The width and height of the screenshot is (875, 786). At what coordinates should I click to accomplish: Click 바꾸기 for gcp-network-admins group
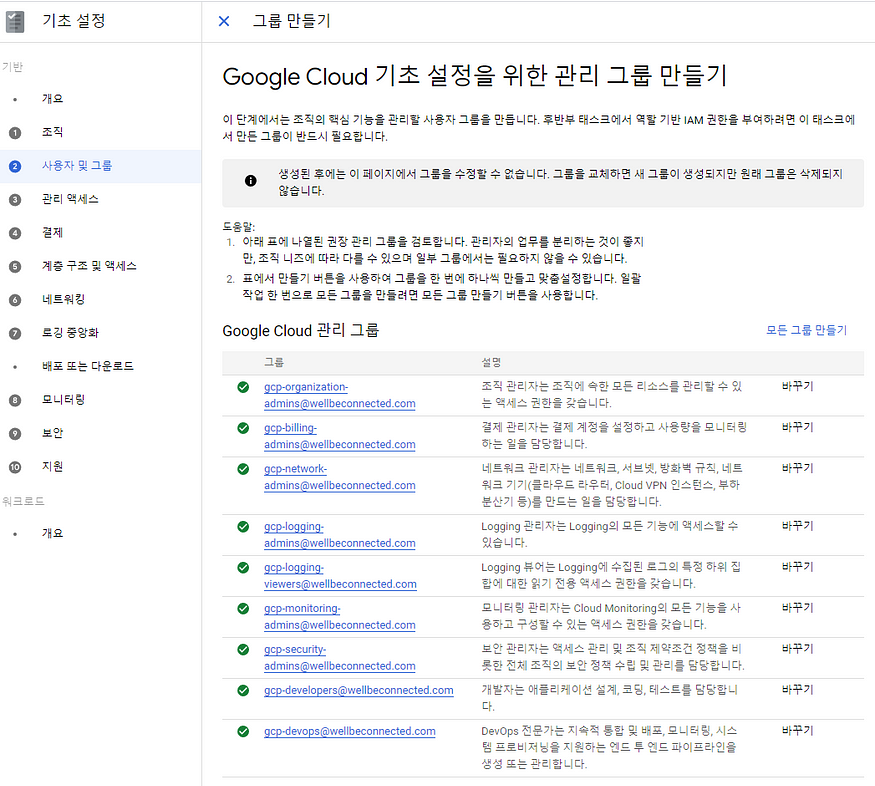coord(797,468)
